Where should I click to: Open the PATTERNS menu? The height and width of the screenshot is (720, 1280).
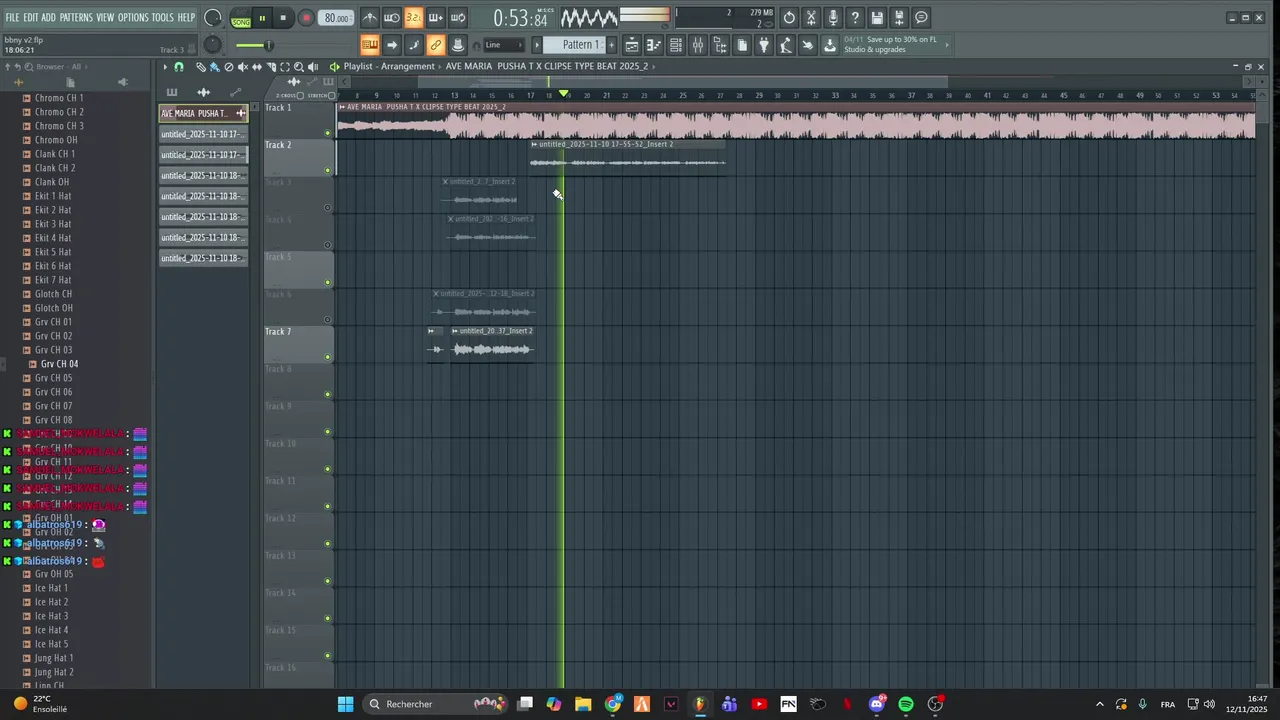coord(76,18)
